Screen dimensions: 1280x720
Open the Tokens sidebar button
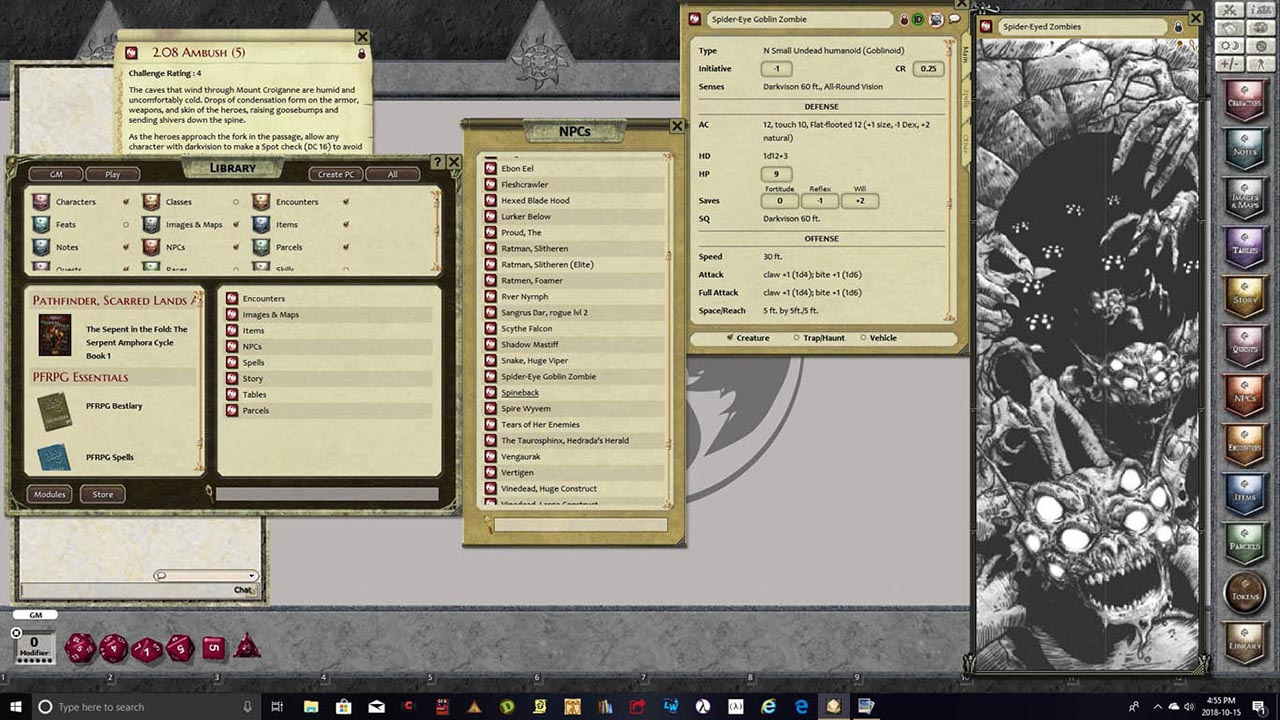click(x=1245, y=592)
